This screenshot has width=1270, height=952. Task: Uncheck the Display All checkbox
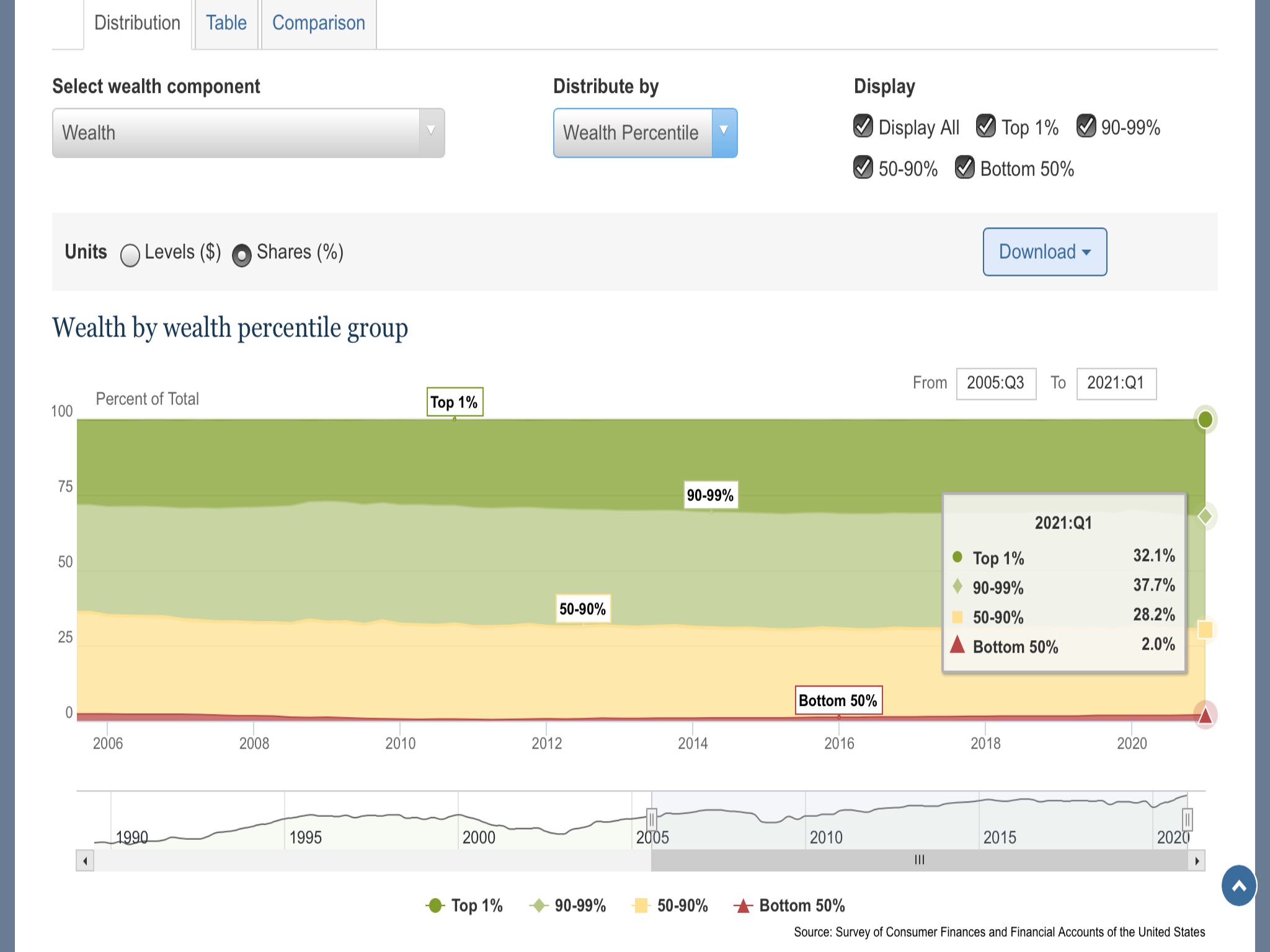tap(863, 126)
